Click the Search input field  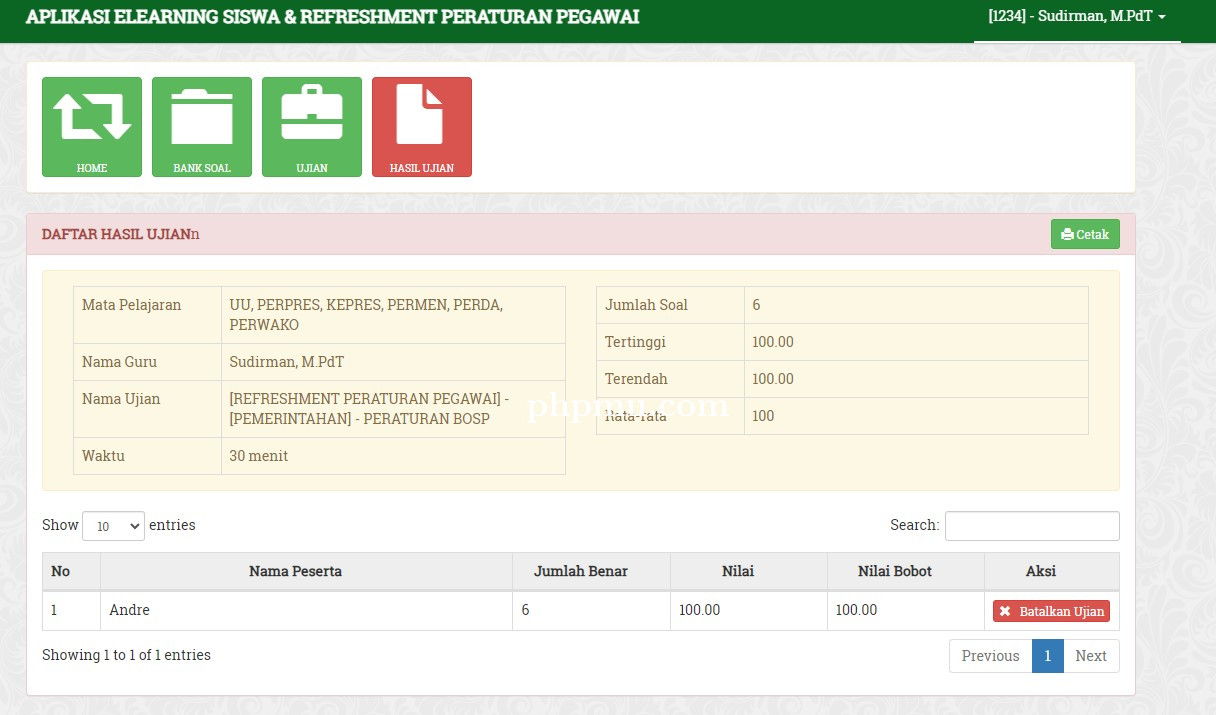point(1032,526)
